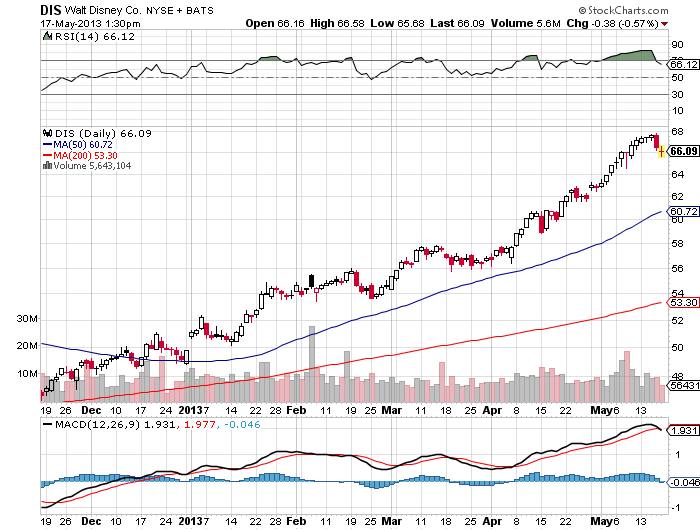Click the blue MA(50) 60.72 legend
Viewport: 700px width, 530px height.
[x=78, y=145]
